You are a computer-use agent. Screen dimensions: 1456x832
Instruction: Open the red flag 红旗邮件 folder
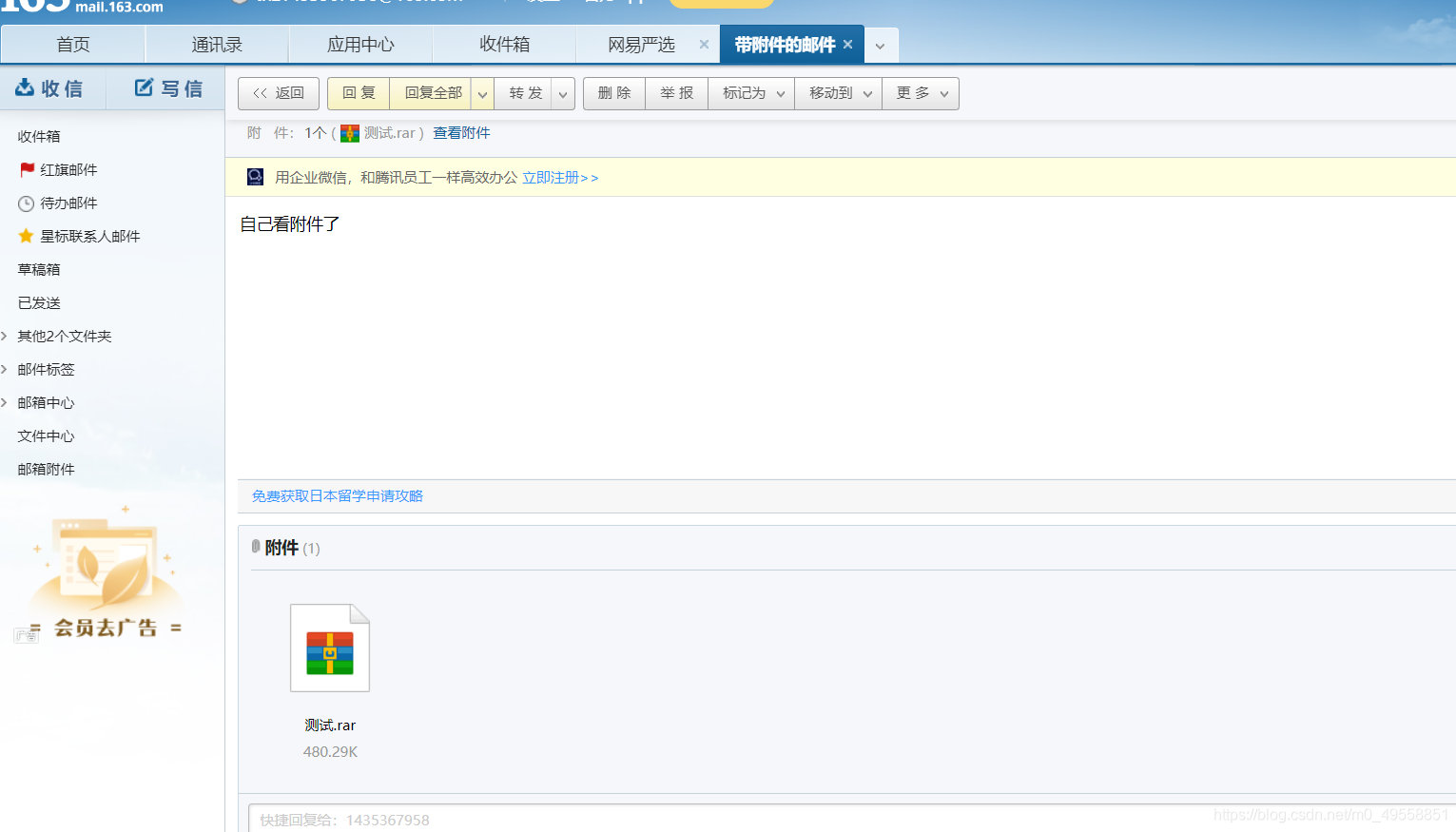tap(27, 169)
